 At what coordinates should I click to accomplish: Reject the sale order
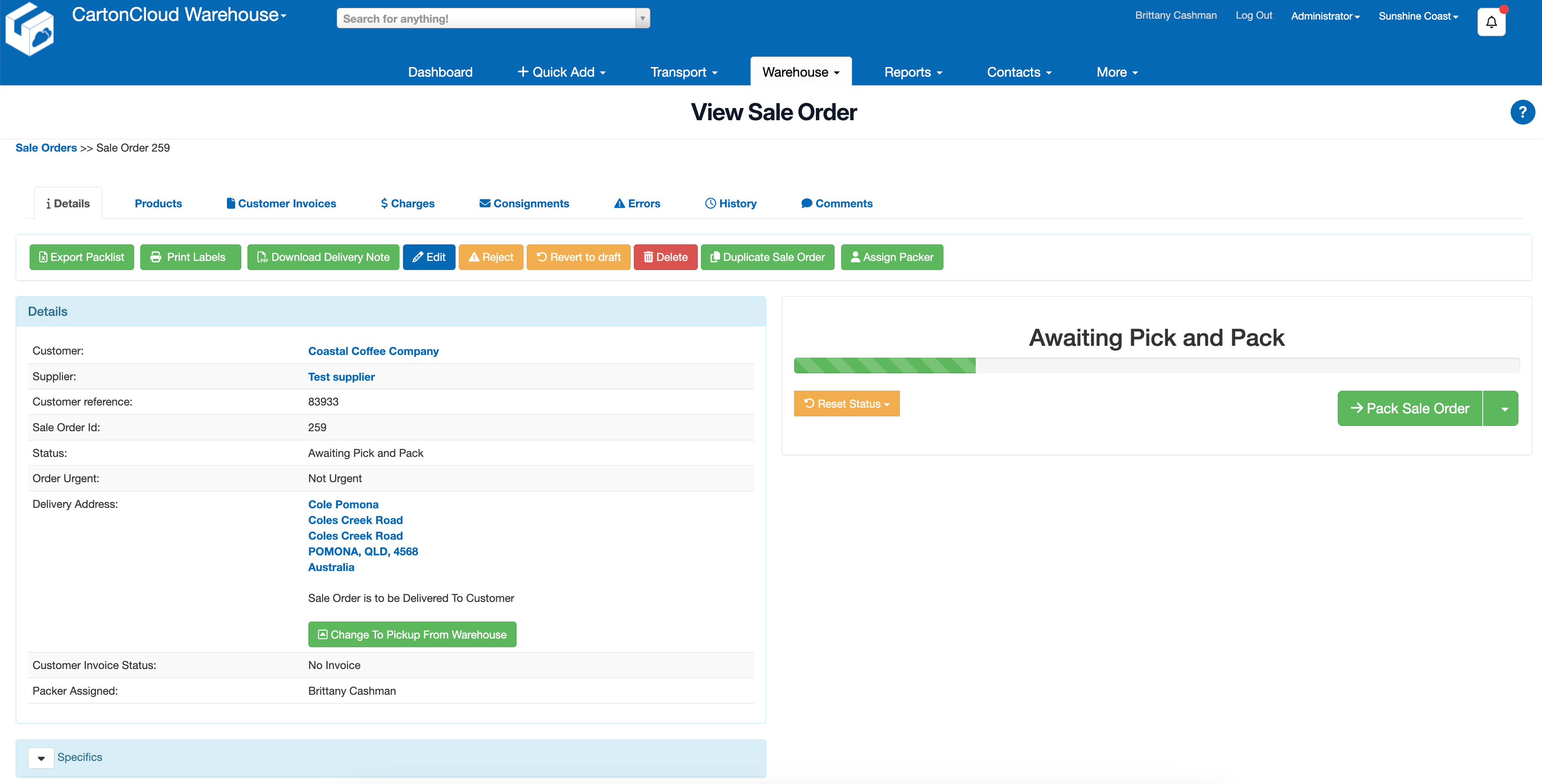tap(491, 257)
